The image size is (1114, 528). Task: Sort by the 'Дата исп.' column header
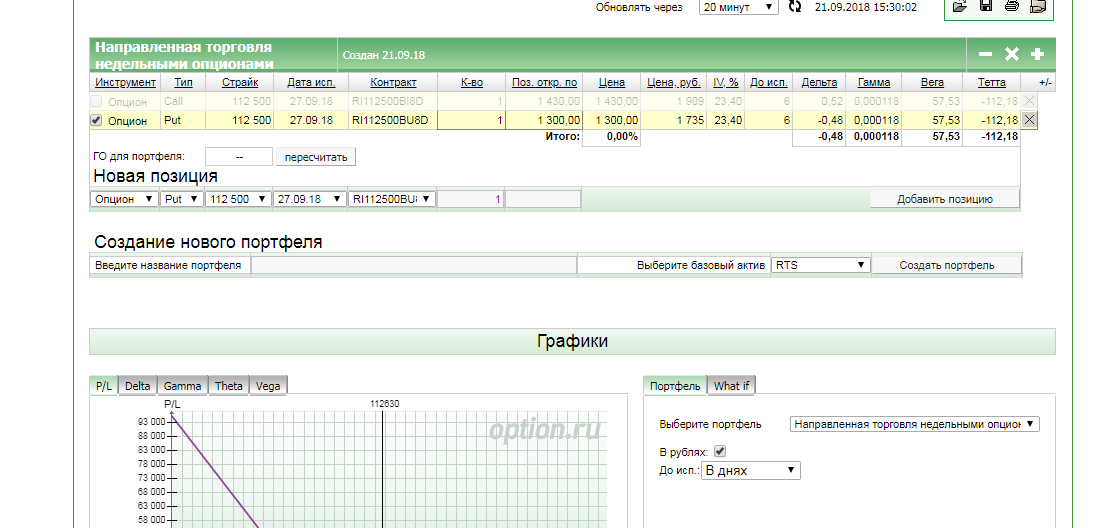[311, 83]
